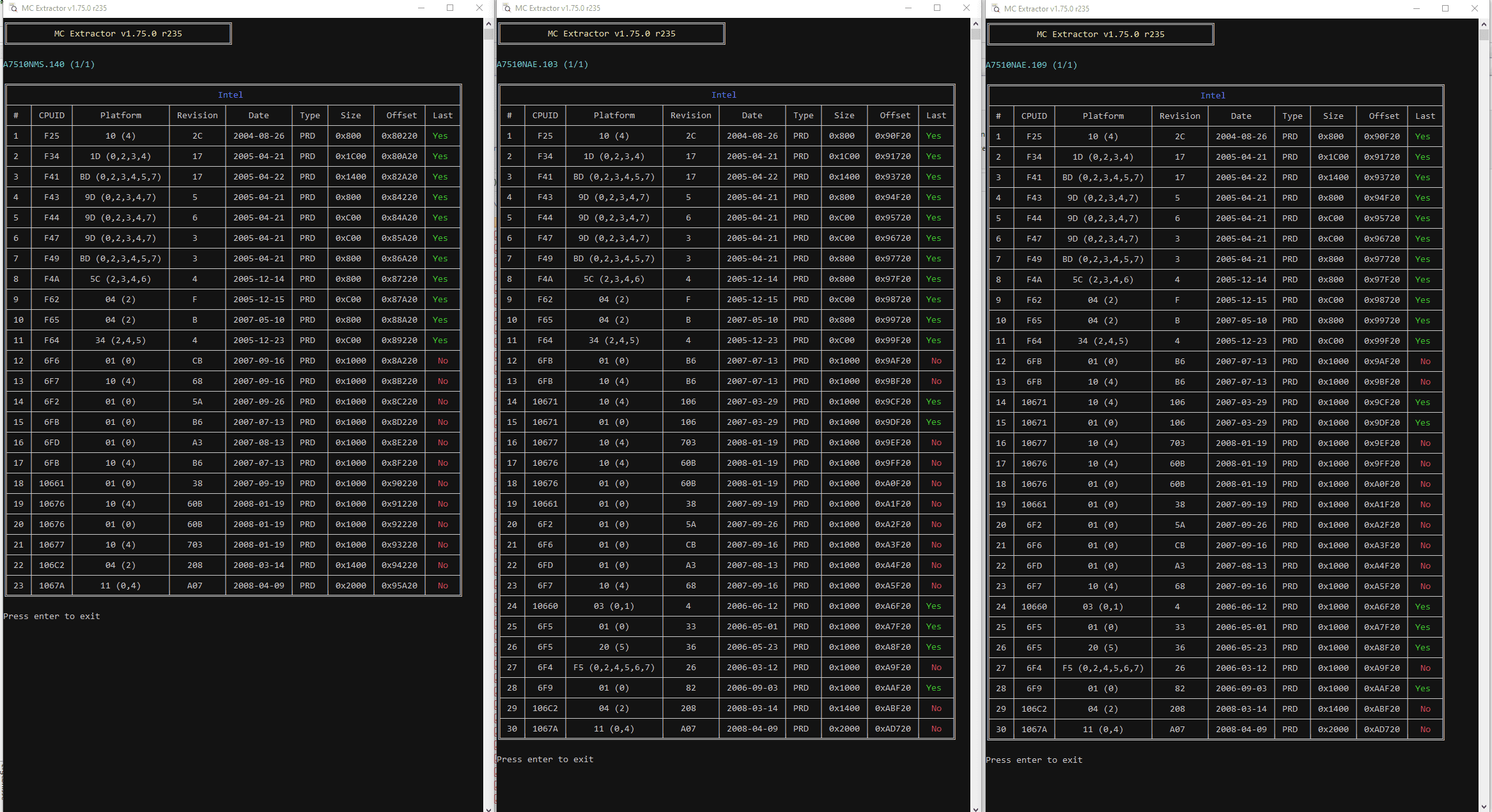Screen dimensions: 1492x812
Task: Click the MC Extractor banner in A7510NMS.140 window
Action: 118,34
